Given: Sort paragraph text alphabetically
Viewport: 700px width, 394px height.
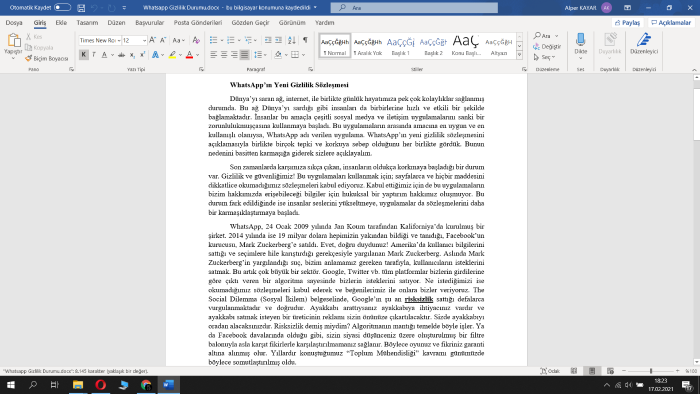Looking at the screenshot, I should click(x=292, y=40).
